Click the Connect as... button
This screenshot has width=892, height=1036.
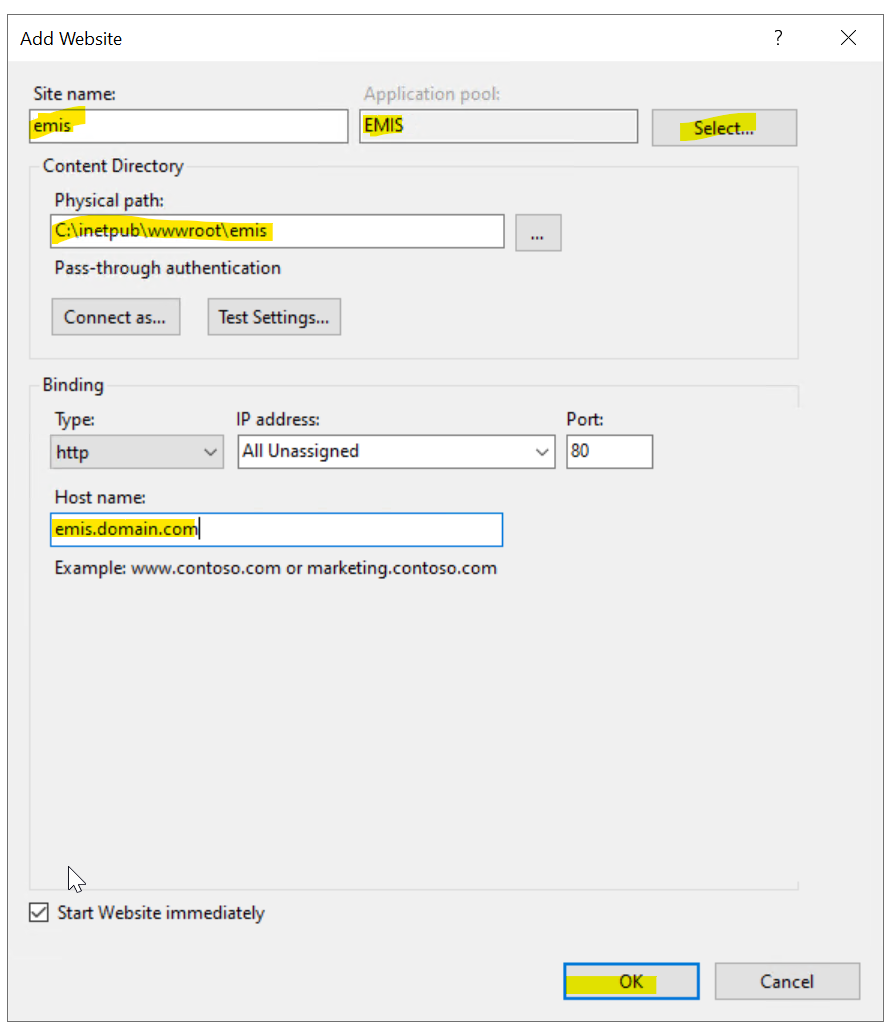pyautogui.click(x=115, y=317)
